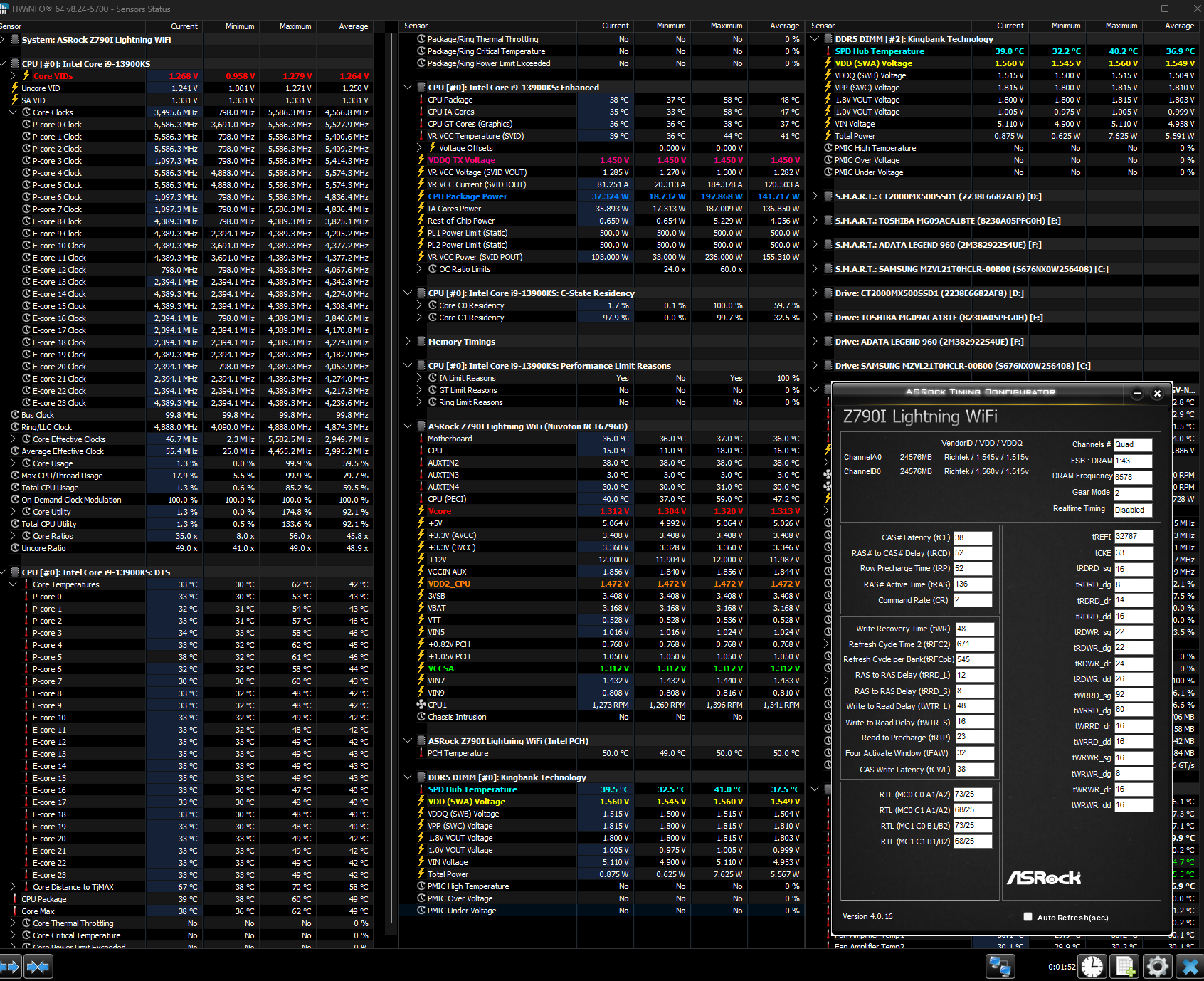Collapse the DDR5 DIMM [#2] Kingbank group

pos(815,39)
